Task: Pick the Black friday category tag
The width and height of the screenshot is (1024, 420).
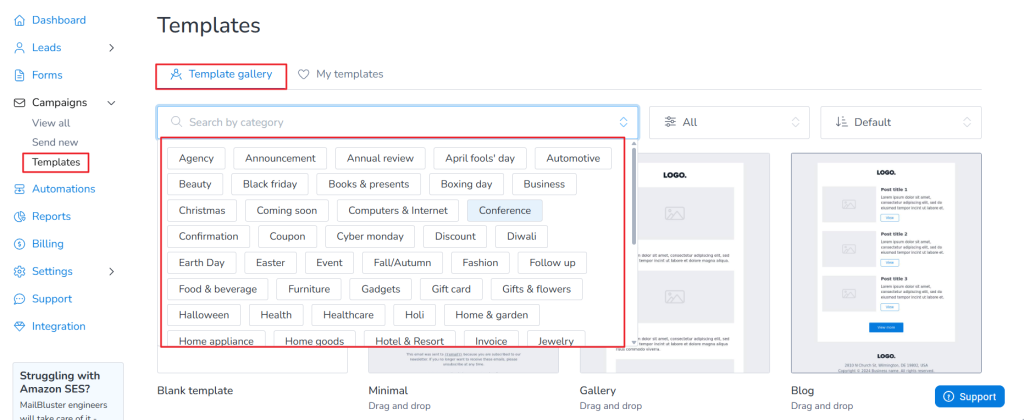Action: (270, 184)
